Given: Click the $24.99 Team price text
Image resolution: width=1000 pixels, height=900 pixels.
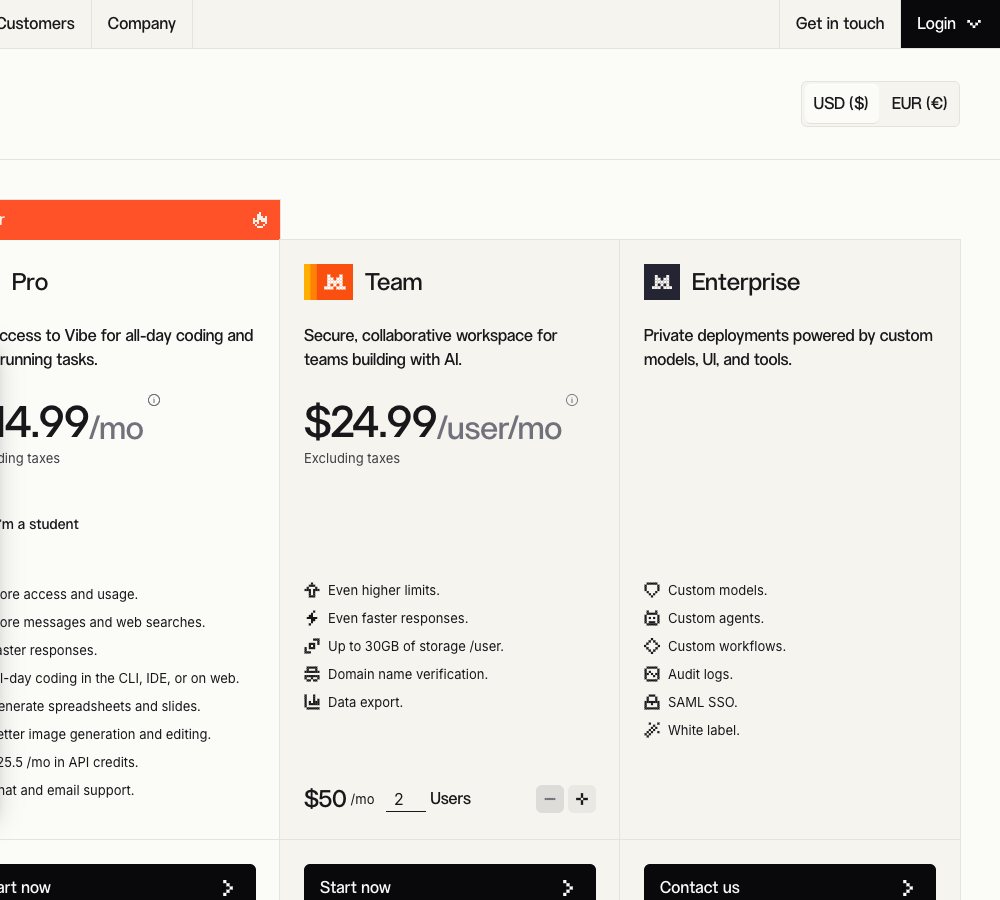Looking at the screenshot, I should pyautogui.click(x=370, y=422).
